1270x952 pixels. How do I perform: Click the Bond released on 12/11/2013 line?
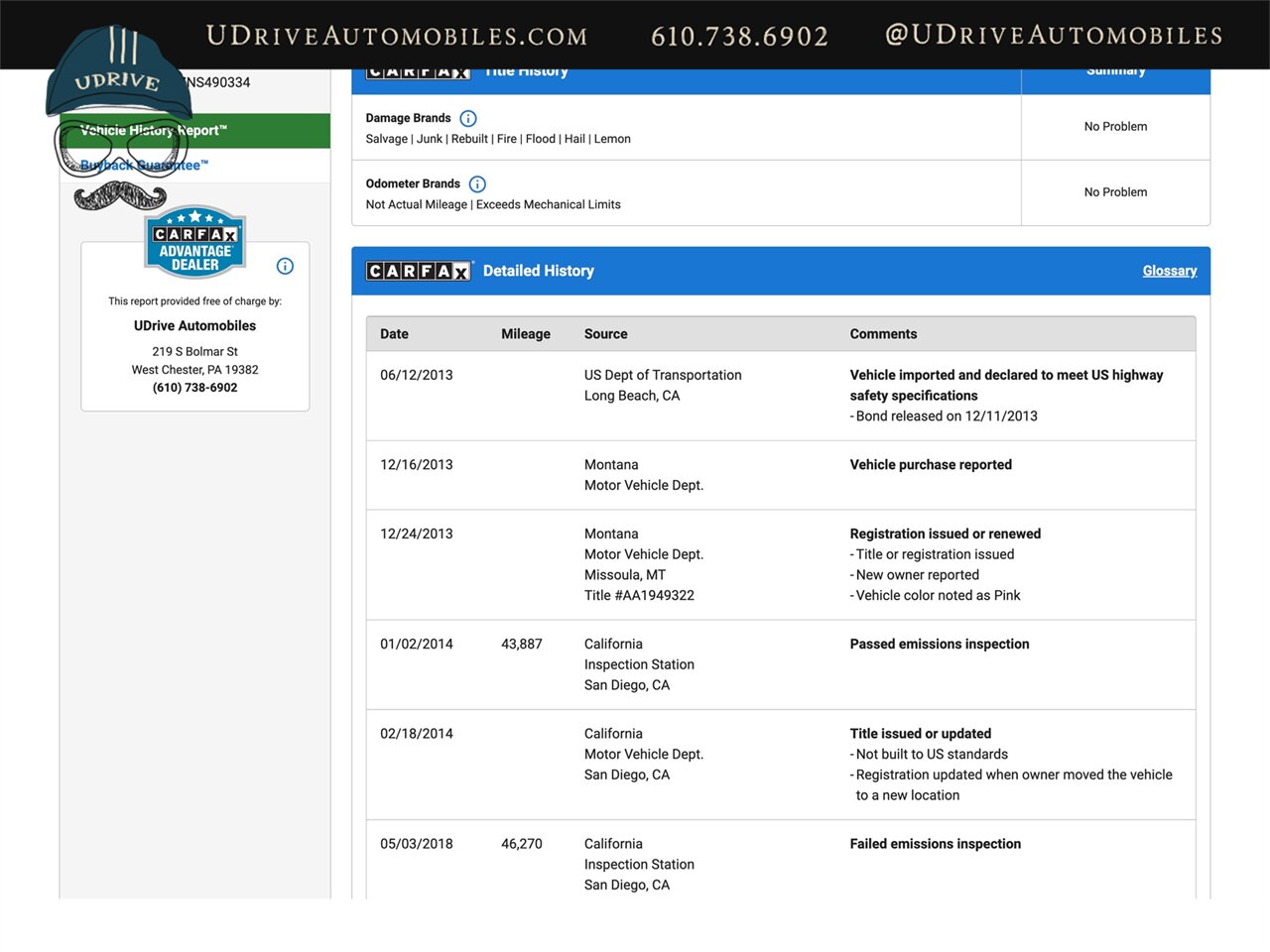coord(944,416)
